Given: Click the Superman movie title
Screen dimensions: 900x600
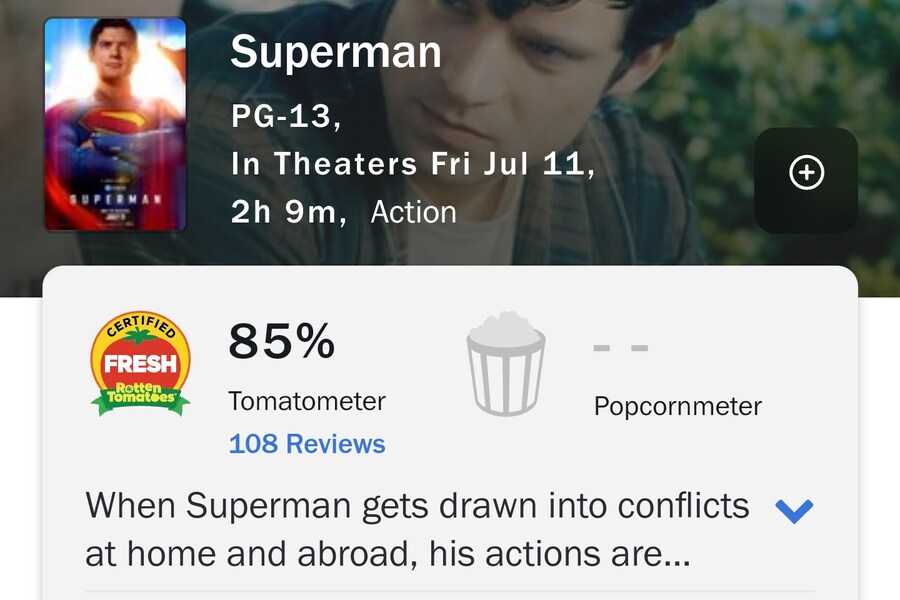Looking at the screenshot, I should (336, 52).
